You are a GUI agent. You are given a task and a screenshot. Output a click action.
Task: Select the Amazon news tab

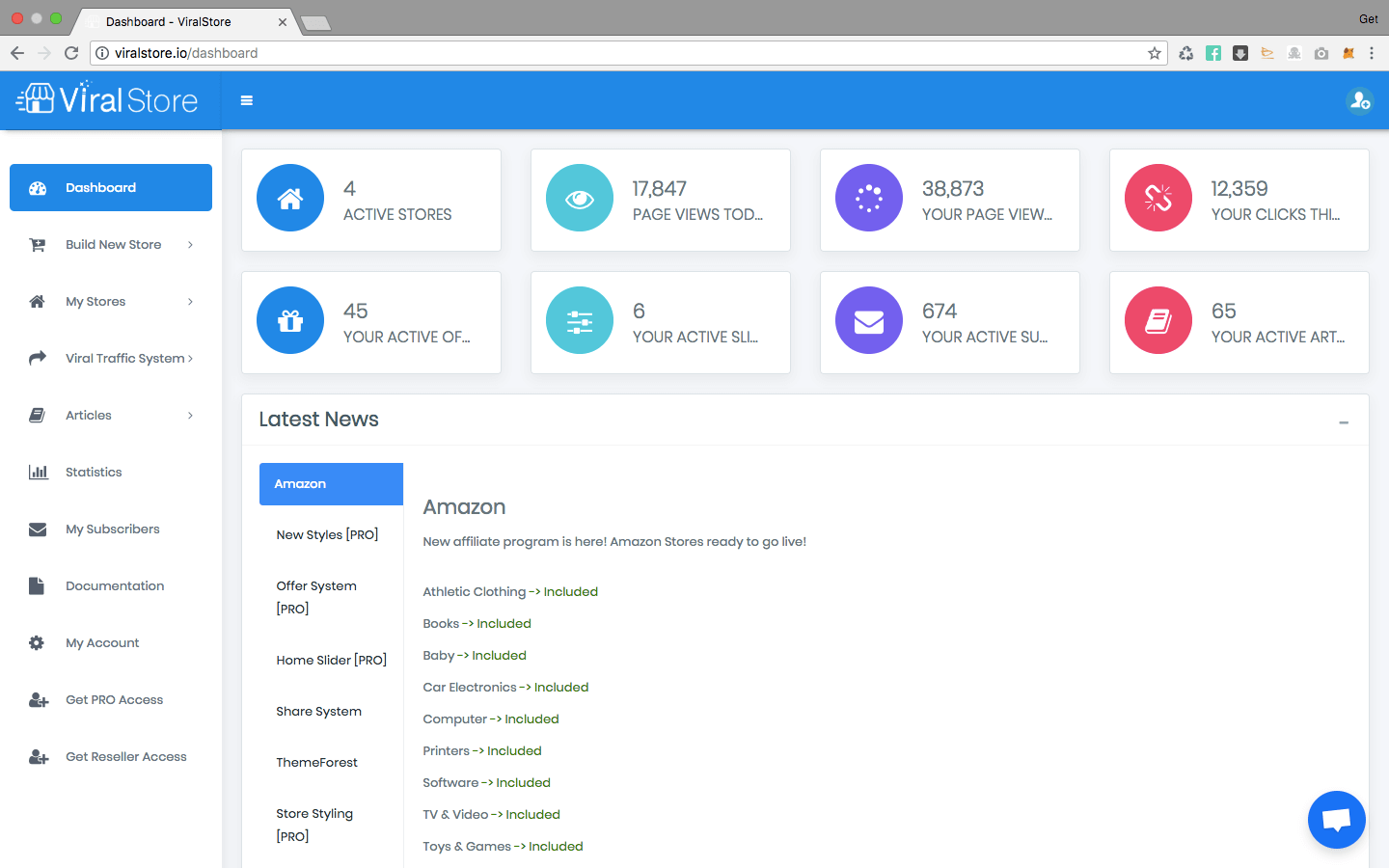pos(331,484)
